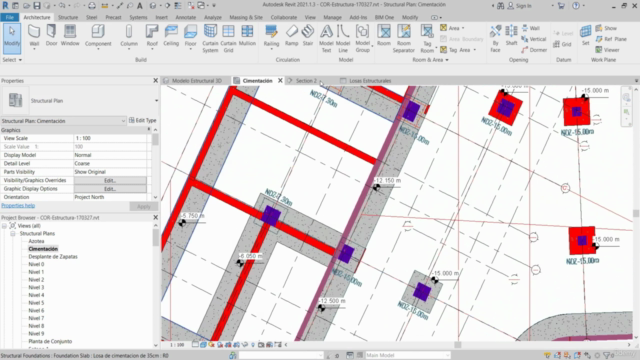
Task: Select the By Face opening tool
Action: tap(495, 38)
